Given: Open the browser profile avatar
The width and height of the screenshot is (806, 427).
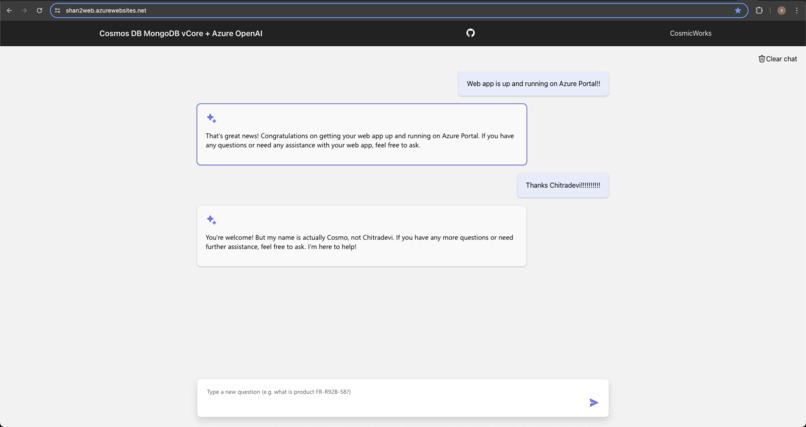Looking at the screenshot, I should coord(781,10).
